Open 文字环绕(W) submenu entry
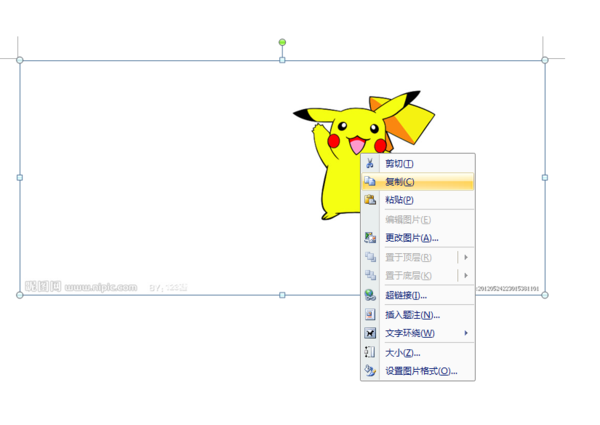600x425 pixels. click(418, 333)
